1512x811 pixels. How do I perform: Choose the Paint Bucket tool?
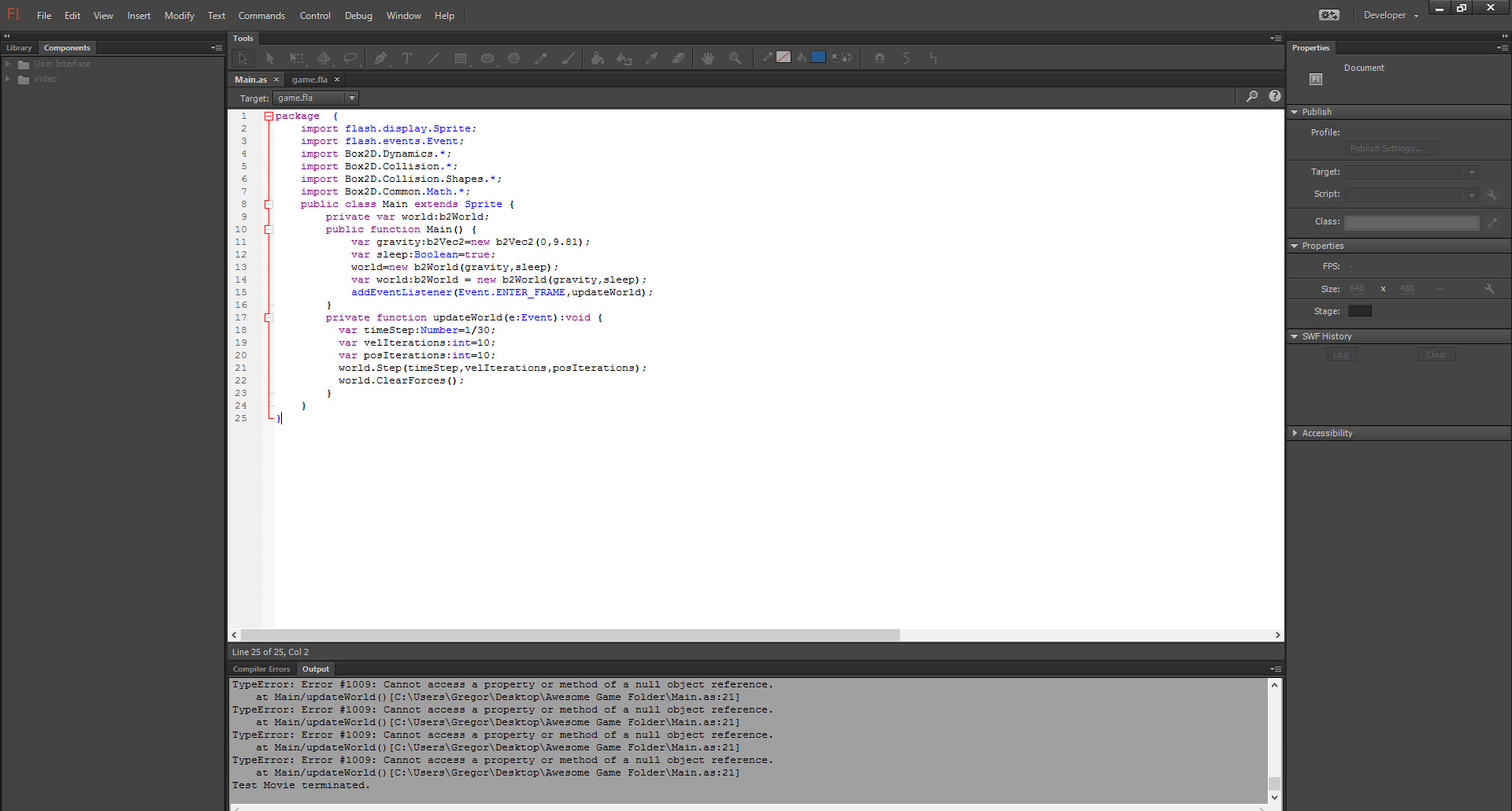598,58
